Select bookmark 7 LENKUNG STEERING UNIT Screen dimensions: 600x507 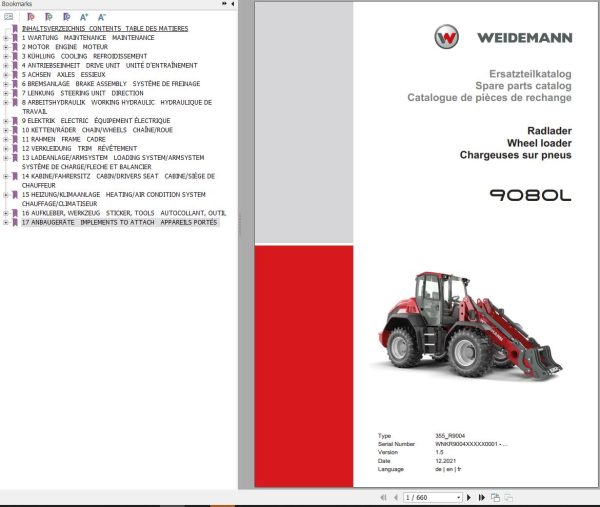coord(83,93)
